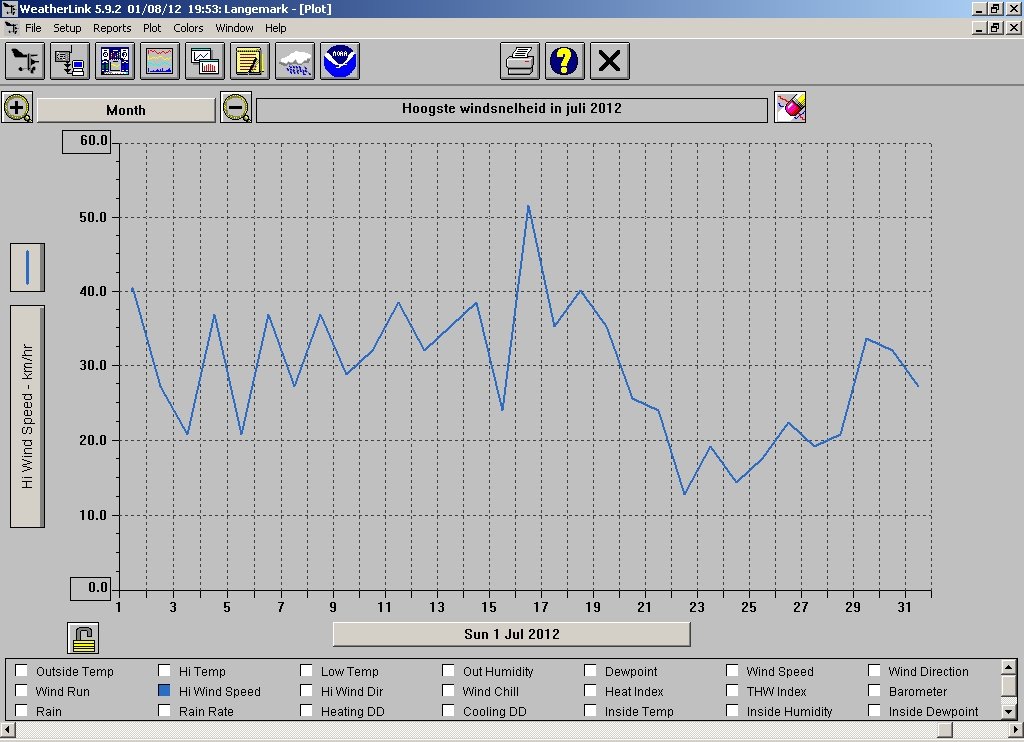This screenshot has height=742, width=1024.
Task: Click the rain cloud toolbar icon
Action: click(295, 61)
